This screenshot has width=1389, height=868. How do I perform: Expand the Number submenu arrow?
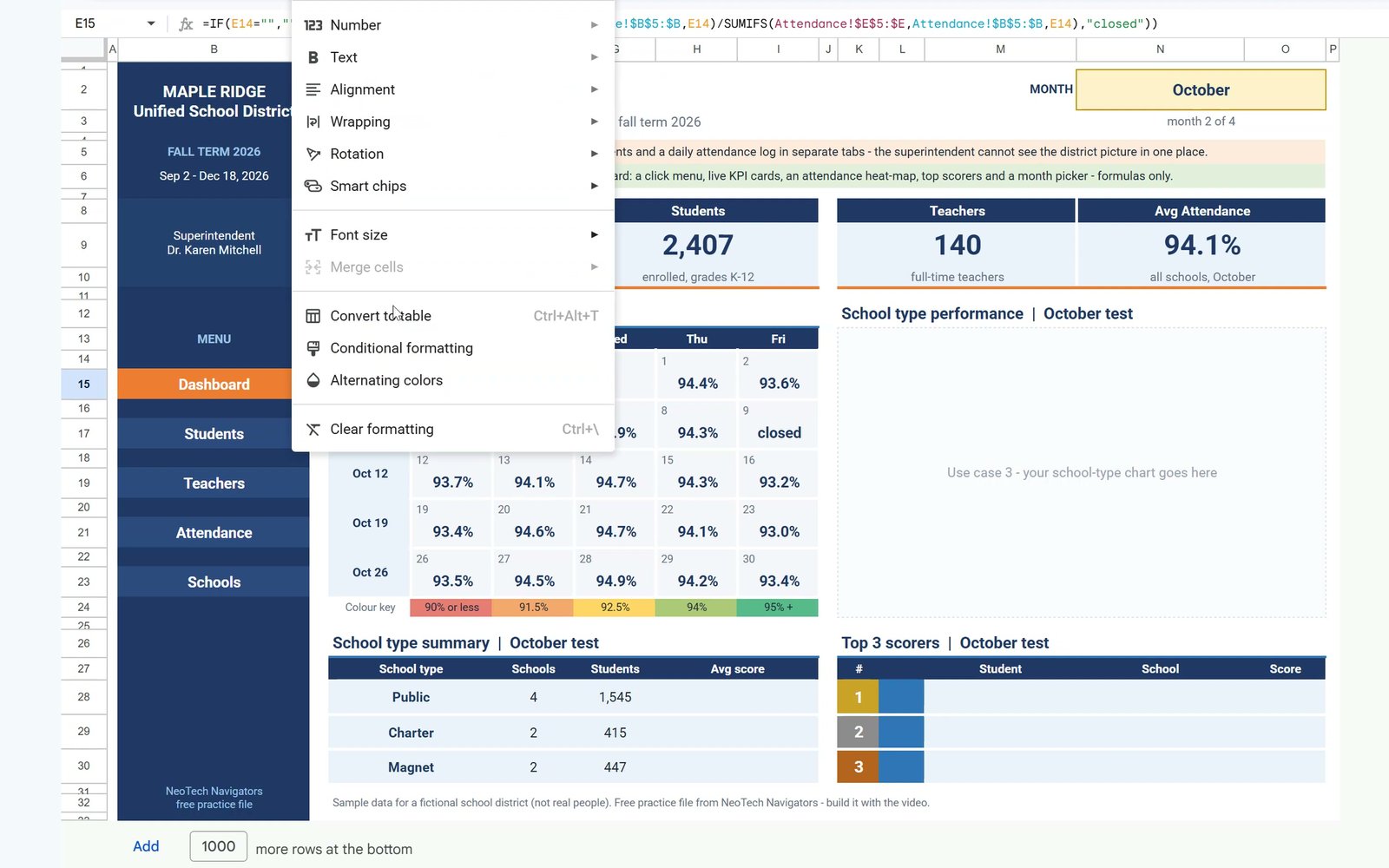pyautogui.click(x=595, y=25)
